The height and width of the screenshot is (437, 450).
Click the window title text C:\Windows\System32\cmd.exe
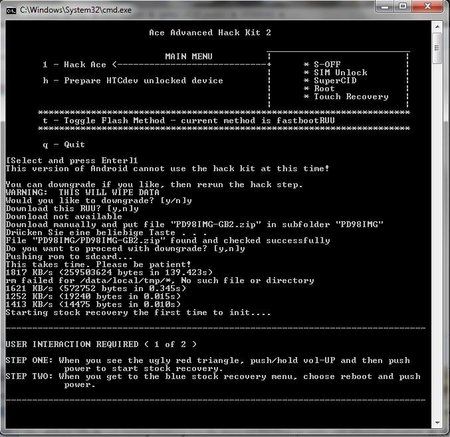76,10
